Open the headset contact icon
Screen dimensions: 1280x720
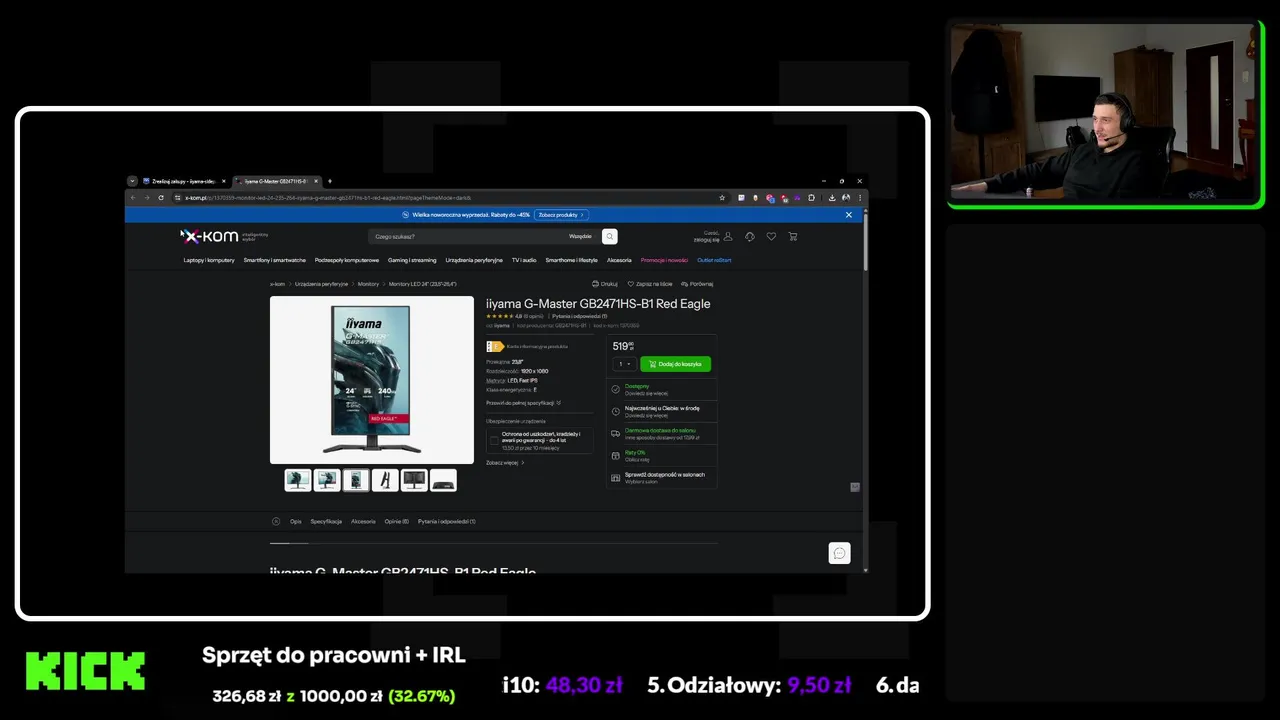tap(750, 236)
